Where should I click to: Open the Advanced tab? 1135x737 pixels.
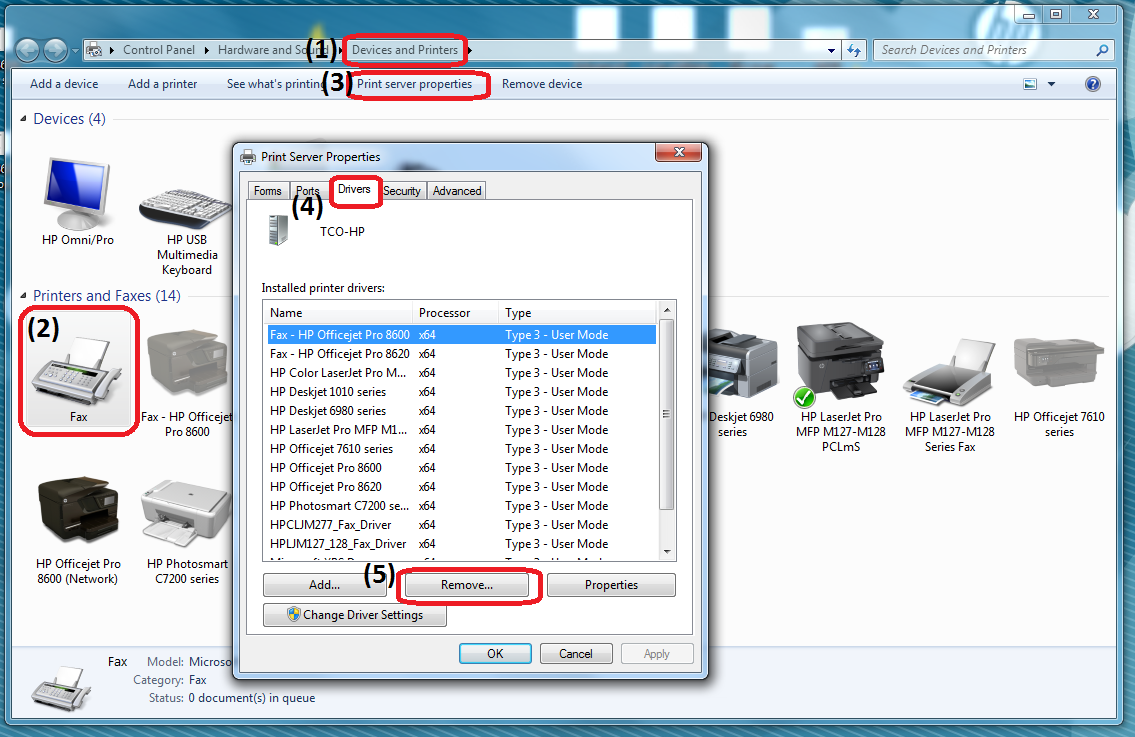[457, 191]
